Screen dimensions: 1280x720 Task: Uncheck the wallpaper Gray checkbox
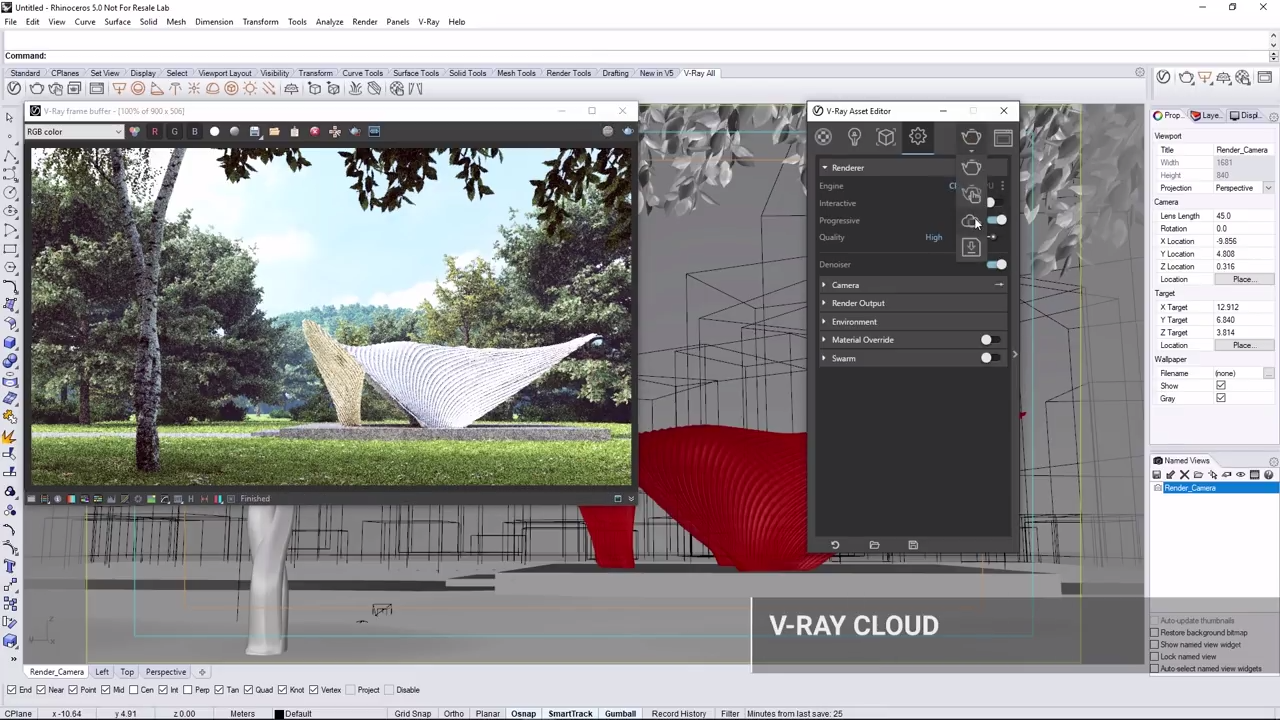pos(1220,399)
